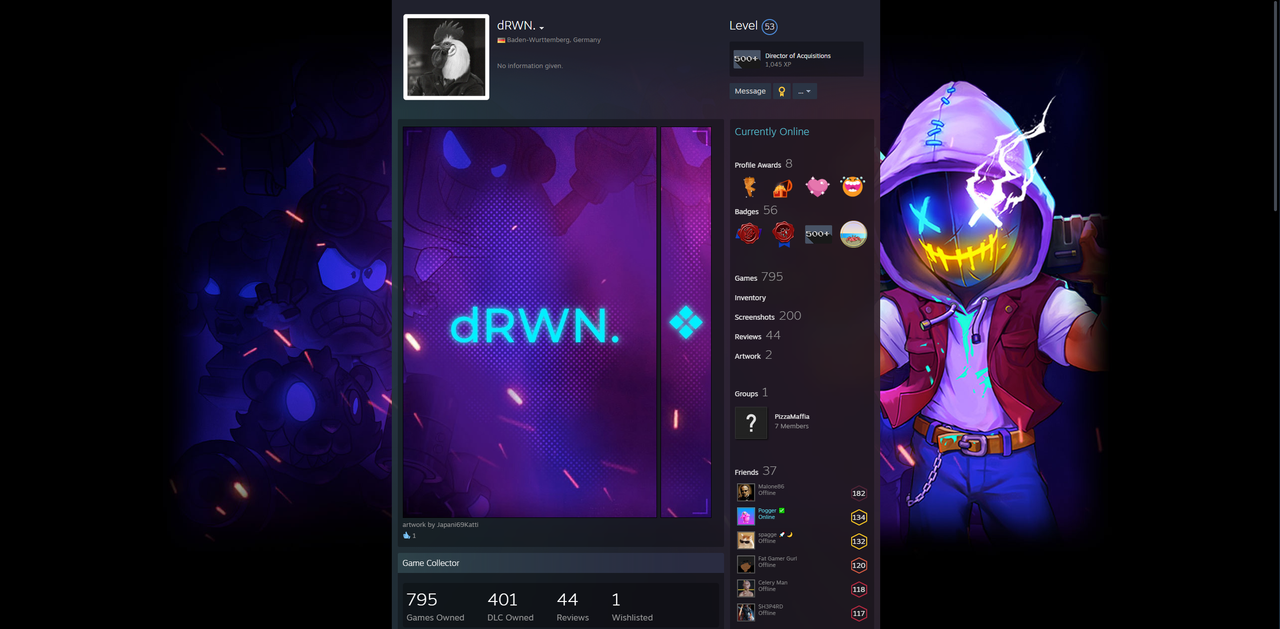Open the Artwork 2 link
Viewport: 1280px width, 629px height.
click(753, 355)
